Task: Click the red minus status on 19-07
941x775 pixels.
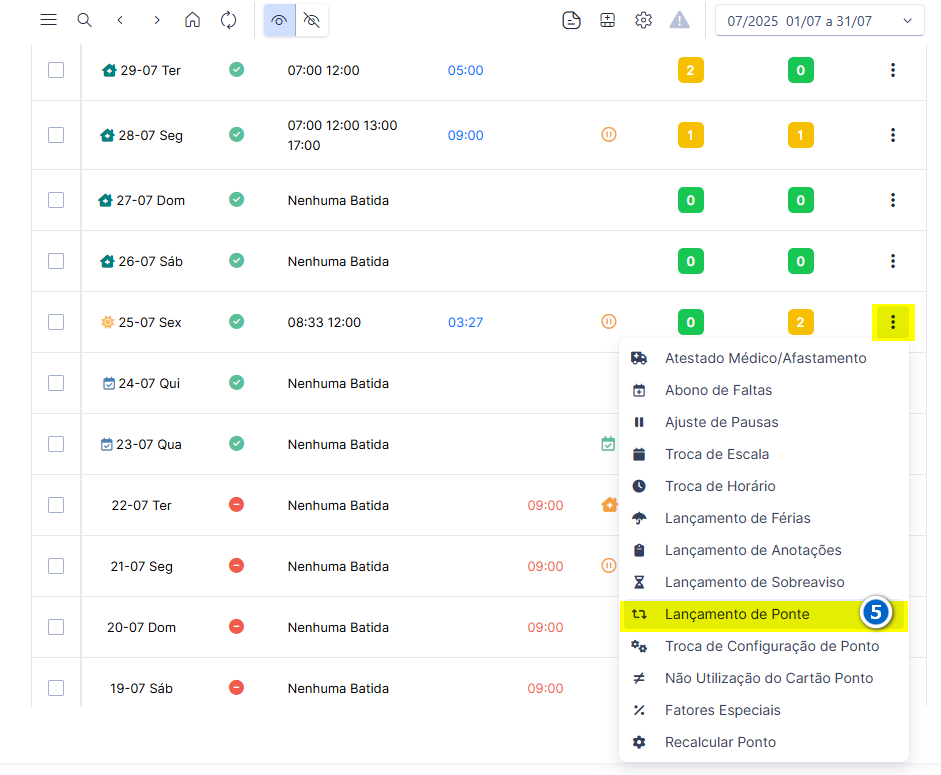Action: pyautogui.click(x=236, y=687)
